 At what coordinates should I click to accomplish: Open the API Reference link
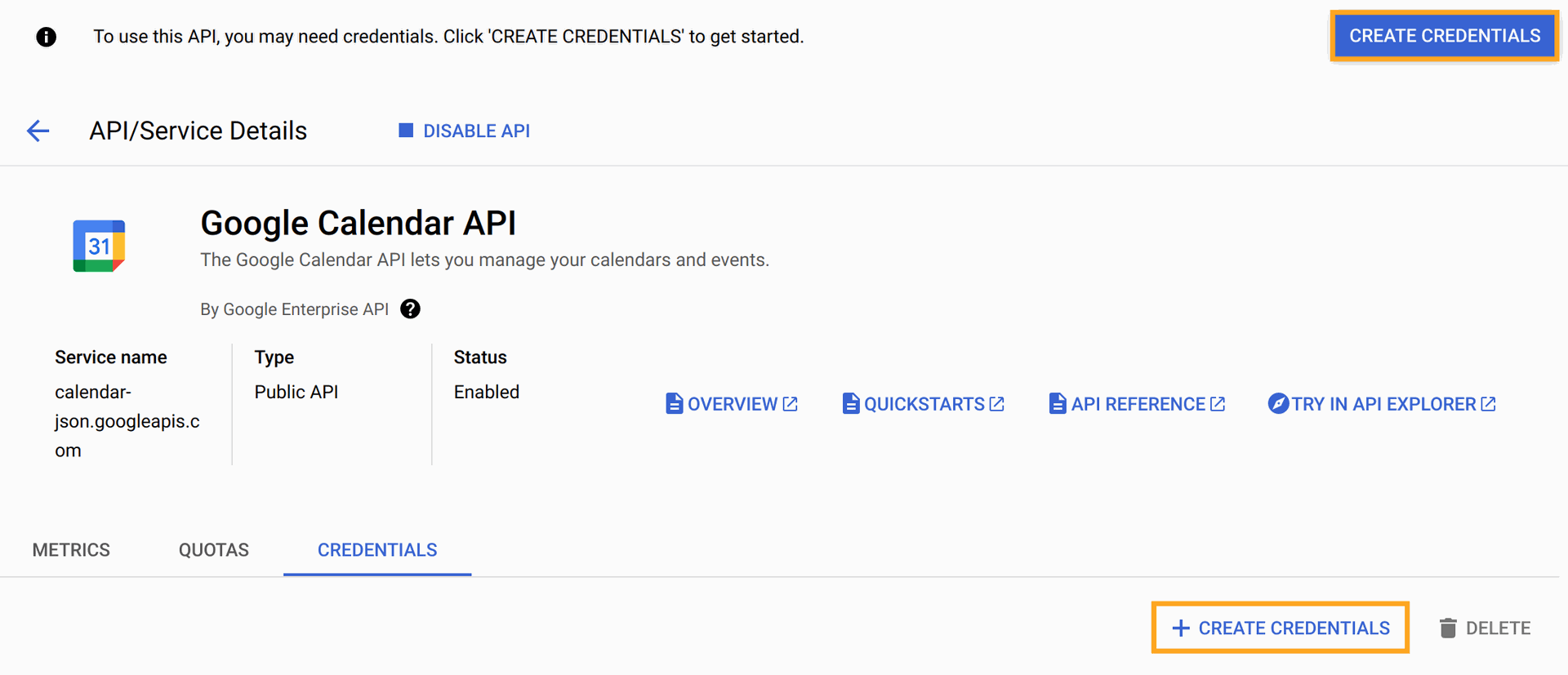click(1138, 404)
